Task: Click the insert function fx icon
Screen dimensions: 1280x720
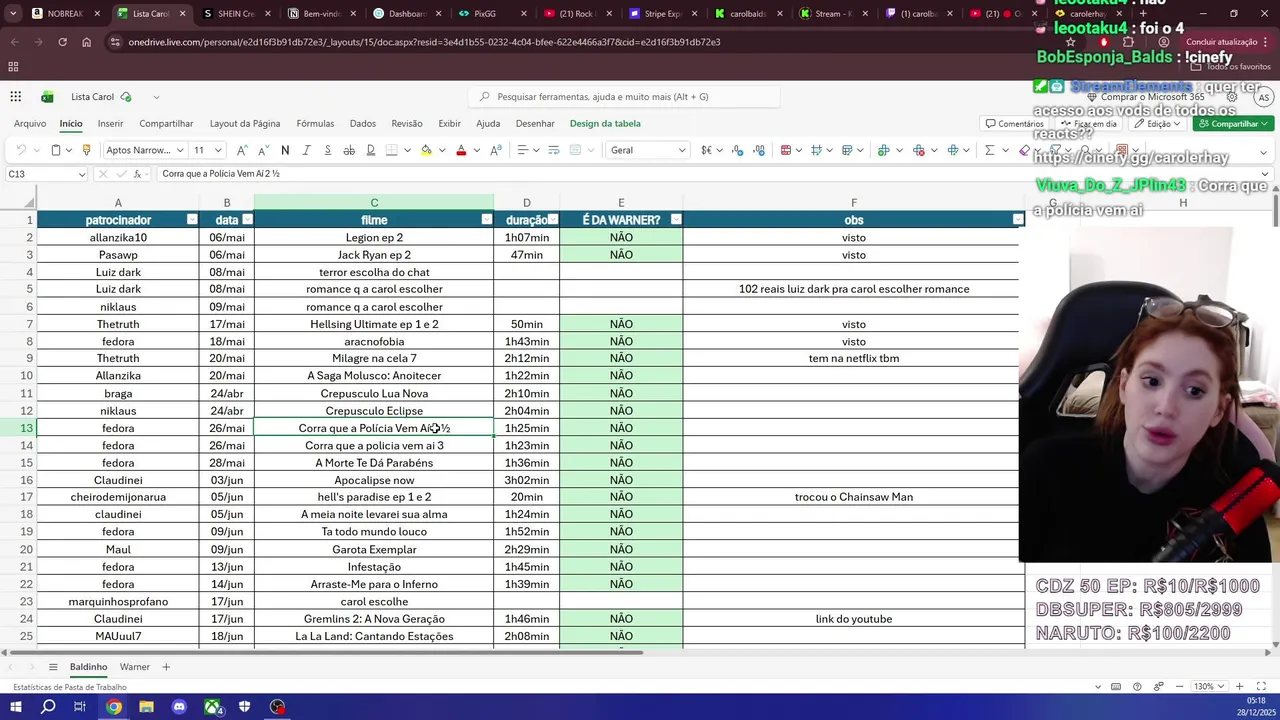Action: 138,174
